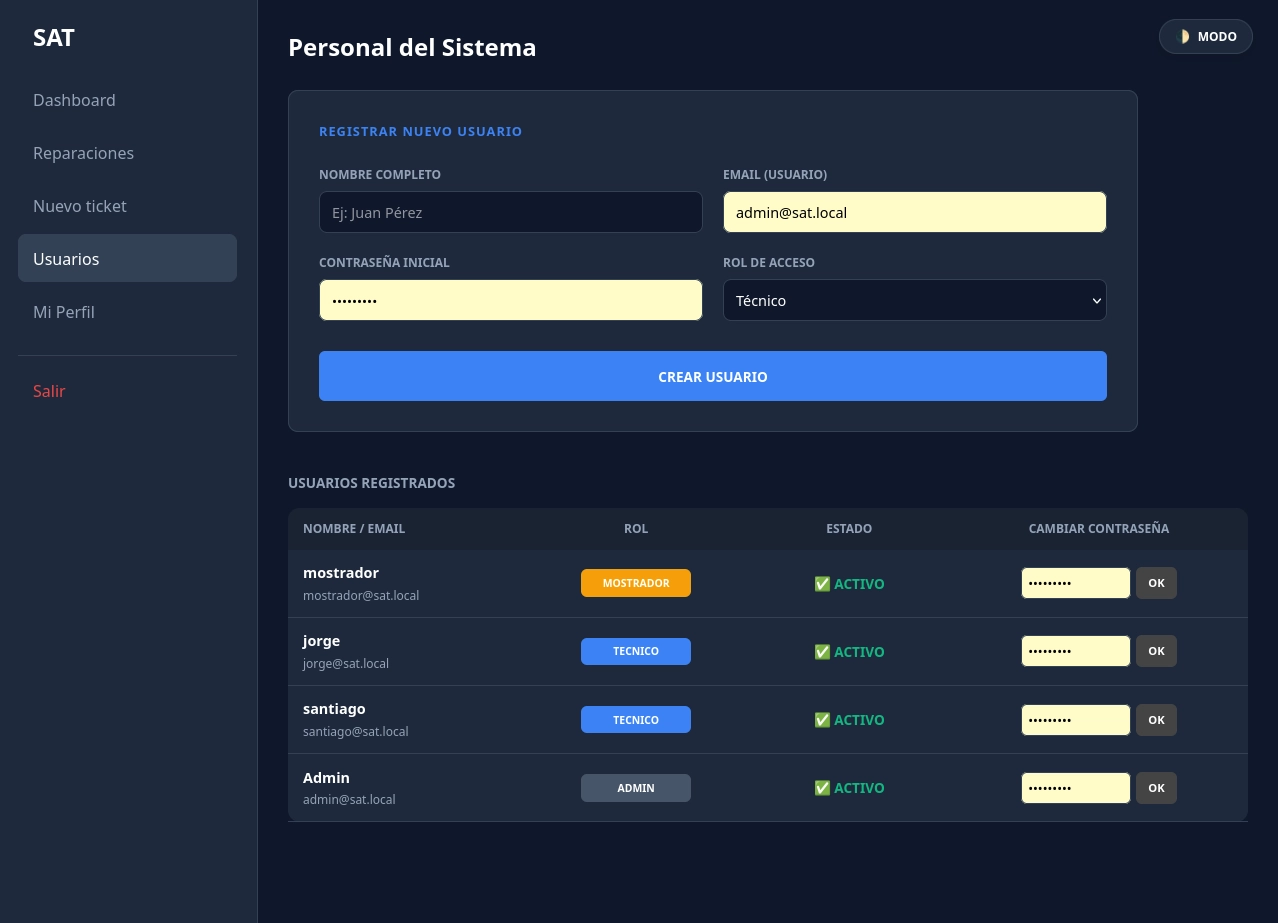The width and height of the screenshot is (1278, 923).
Task: Click jorge's password change field
Action: tap(1075, 651)
